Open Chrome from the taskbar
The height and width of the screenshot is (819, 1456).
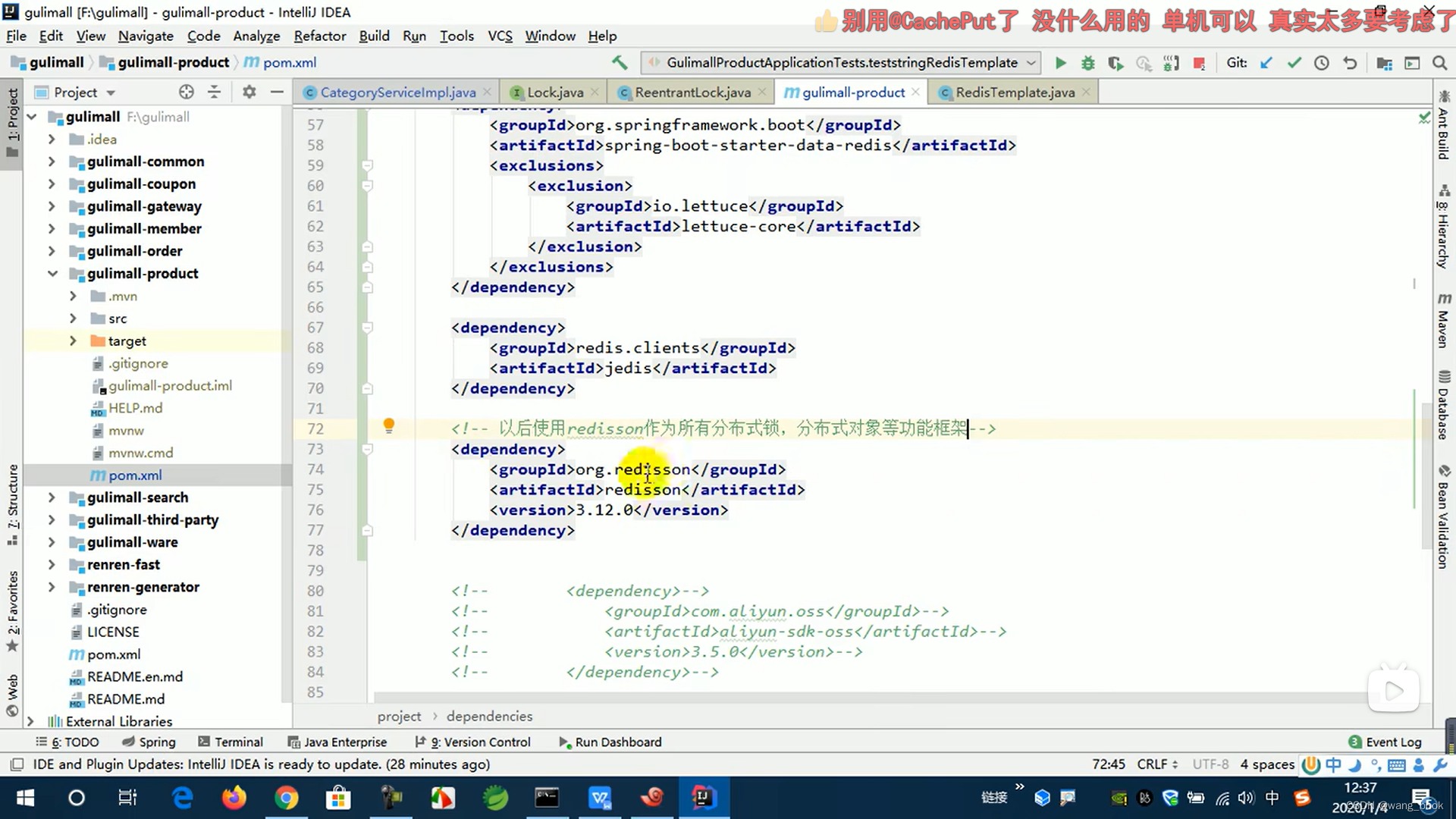pyautogui.click(x=286, y=798)
